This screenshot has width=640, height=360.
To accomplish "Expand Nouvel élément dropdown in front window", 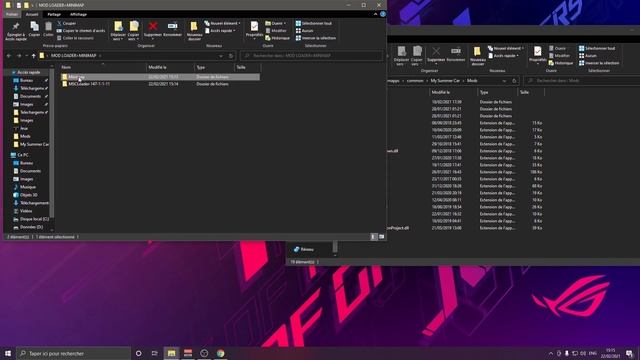I will [x=222, y=23].
